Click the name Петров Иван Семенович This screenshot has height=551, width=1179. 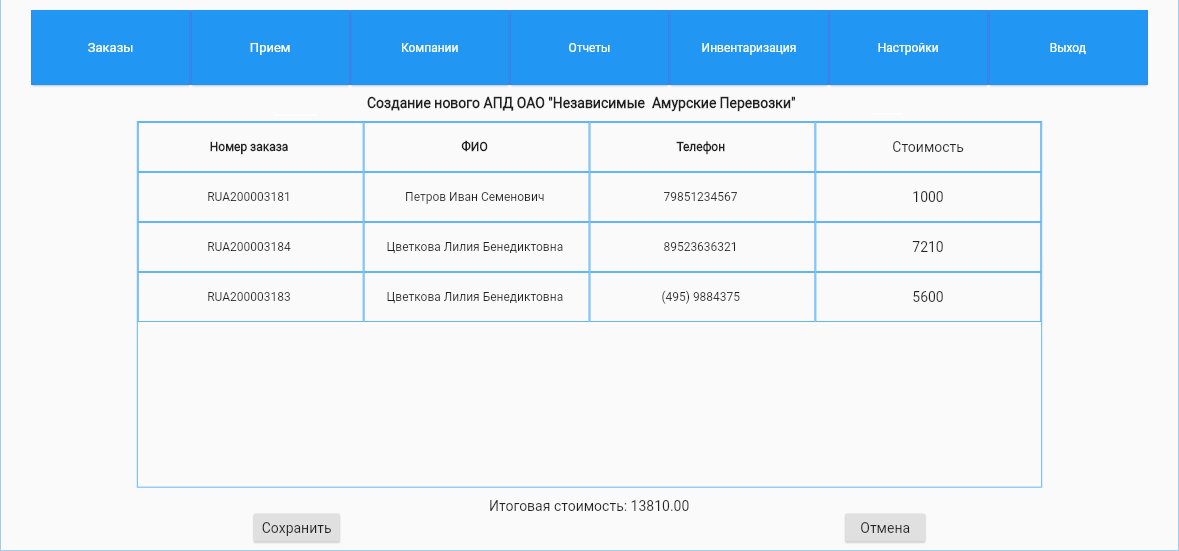[474, 197]
